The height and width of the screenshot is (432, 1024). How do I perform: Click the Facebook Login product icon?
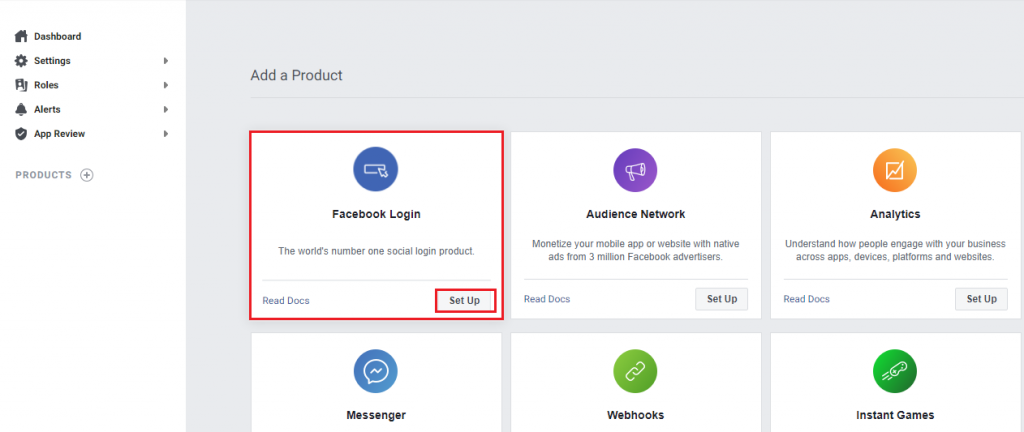pyautogui.click(x=376, y=170)
